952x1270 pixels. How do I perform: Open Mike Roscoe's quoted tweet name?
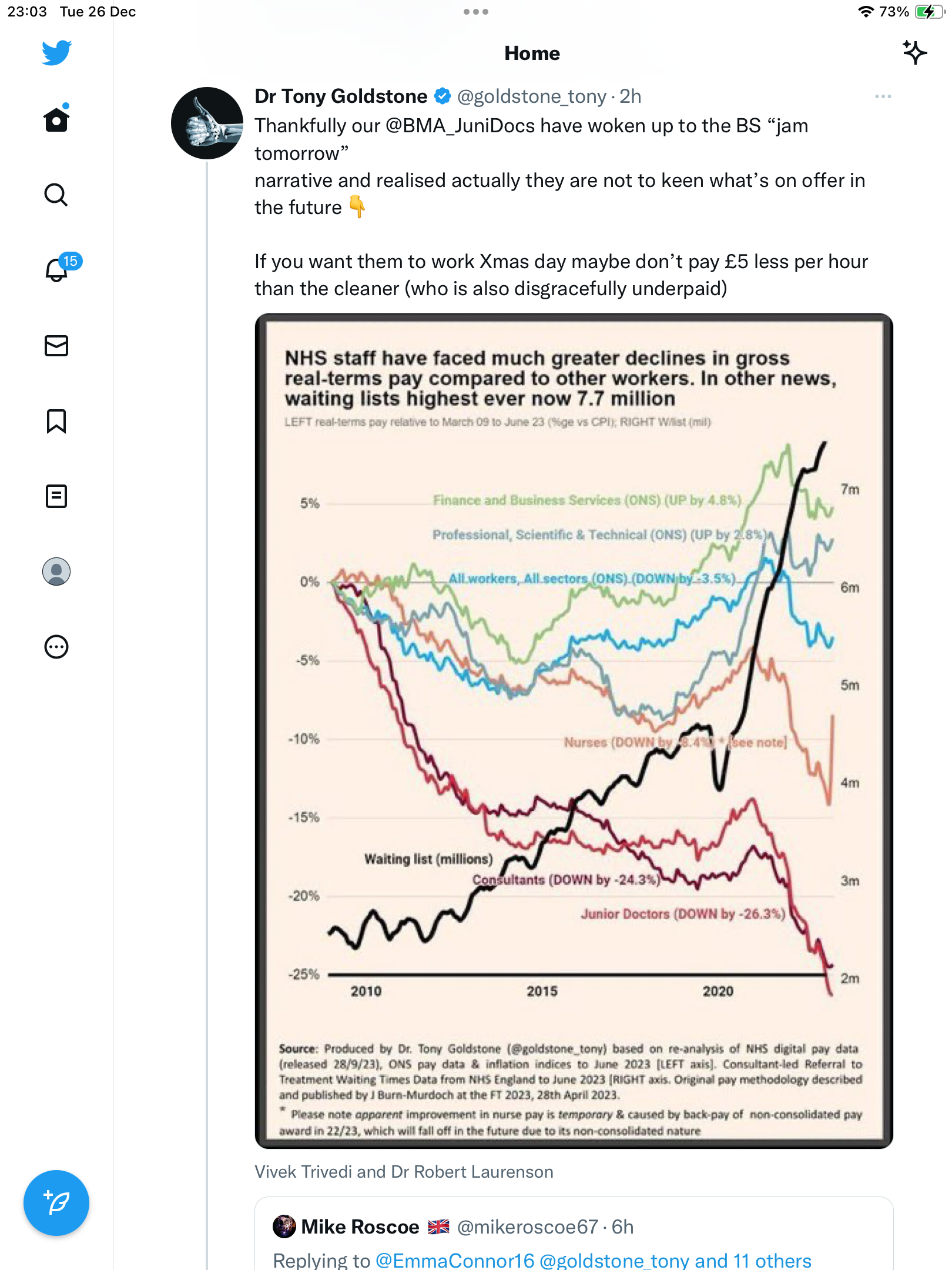click(360, 1226)
